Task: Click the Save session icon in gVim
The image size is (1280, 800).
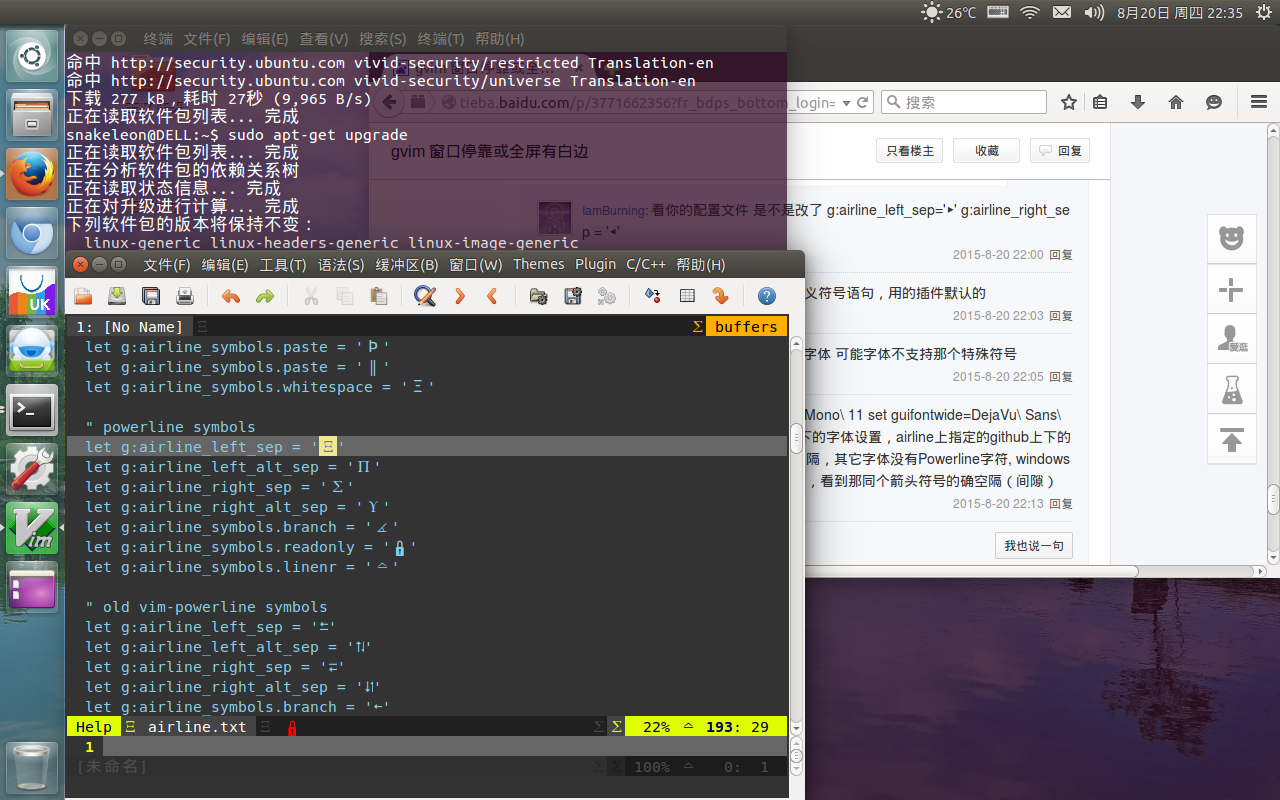Action: pyautogui.click(x=573, y=296)
